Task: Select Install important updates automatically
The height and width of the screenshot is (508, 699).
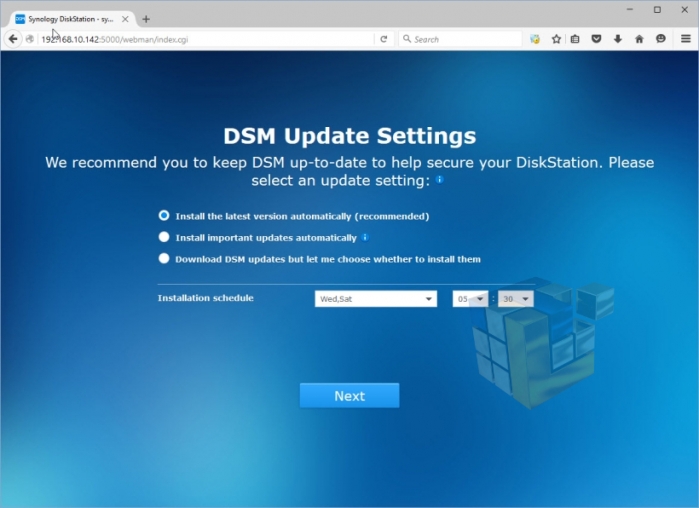Action: click(164, 238)
